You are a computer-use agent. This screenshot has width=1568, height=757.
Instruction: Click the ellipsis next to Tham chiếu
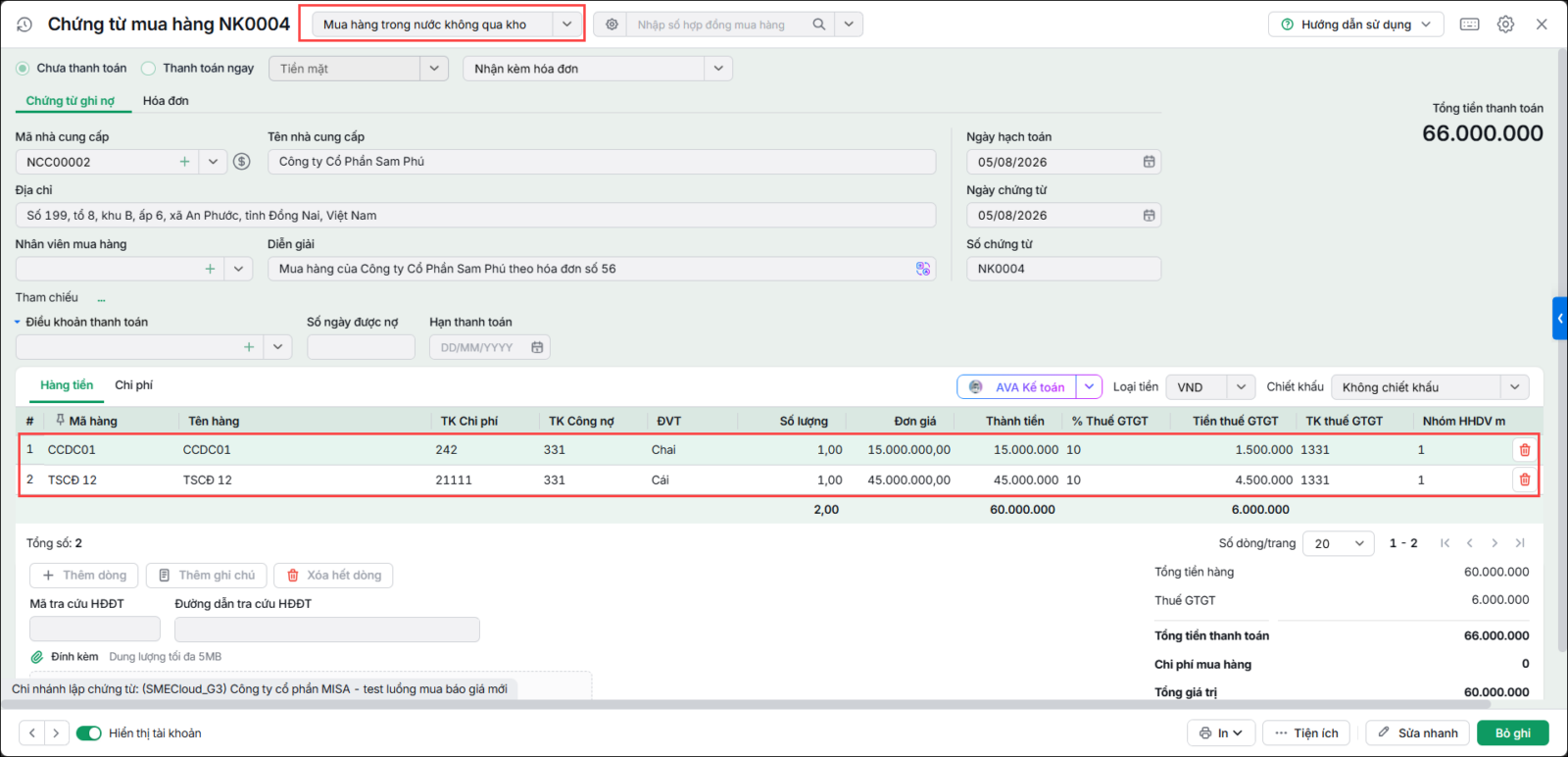101,299
